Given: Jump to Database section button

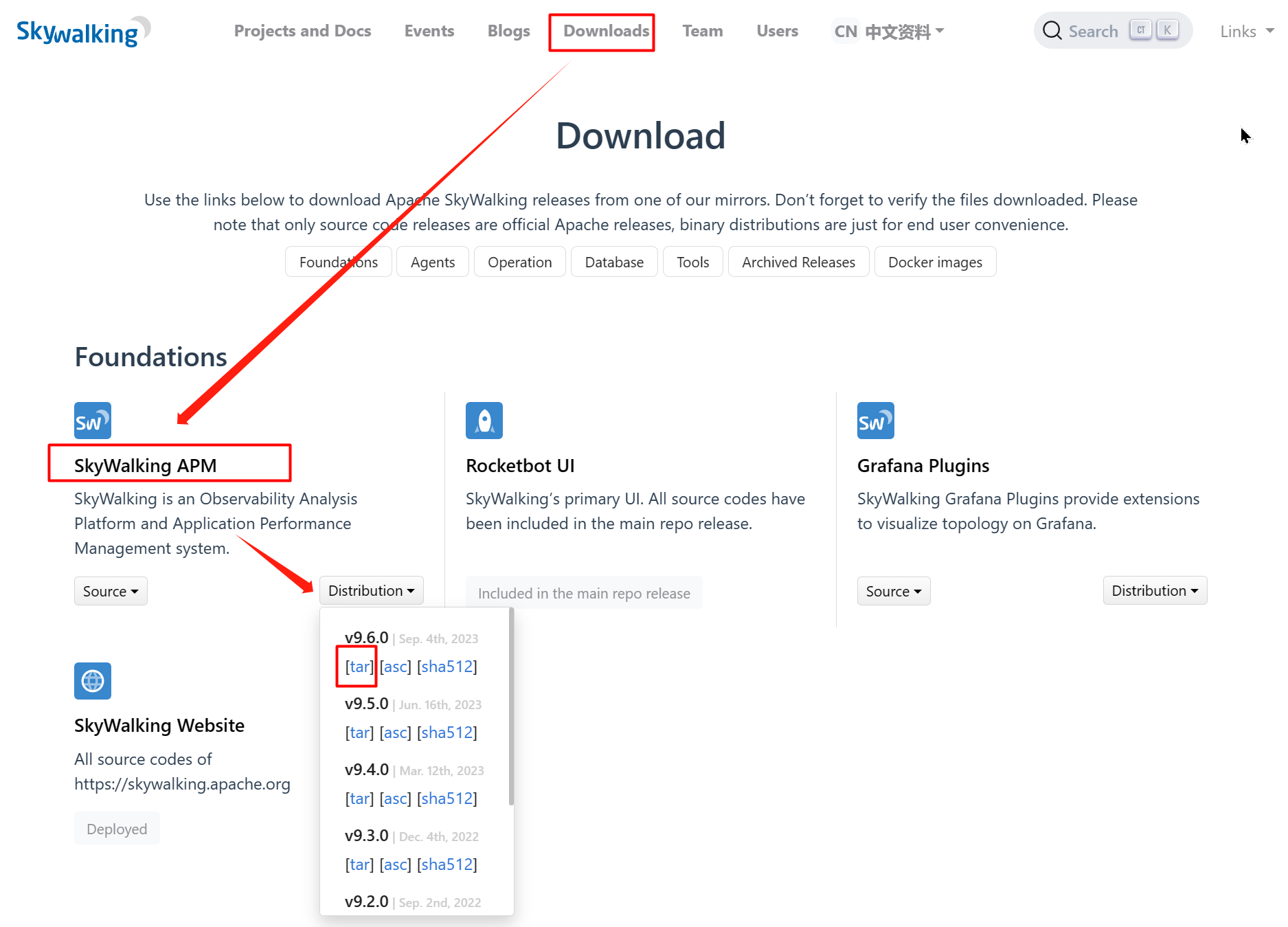Looking at the screenshot, I should tap(614, 262).
